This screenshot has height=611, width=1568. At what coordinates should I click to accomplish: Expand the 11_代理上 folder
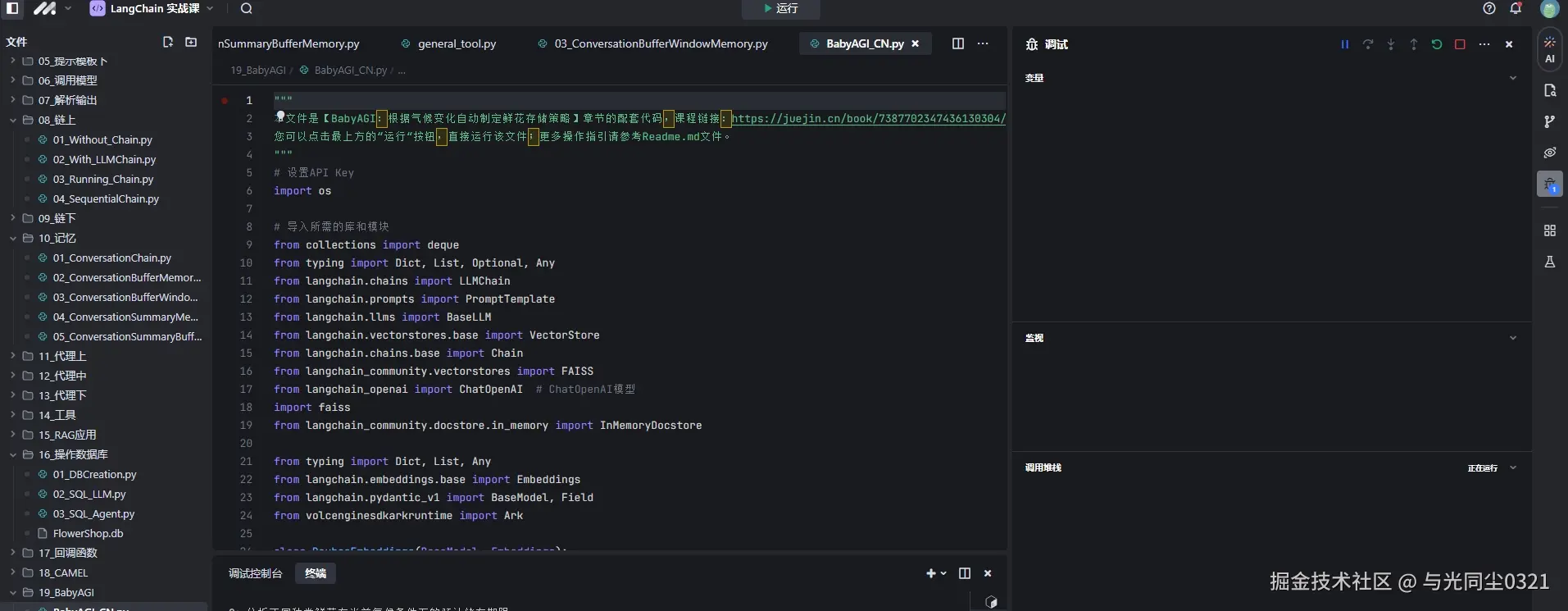click(61, 356)
